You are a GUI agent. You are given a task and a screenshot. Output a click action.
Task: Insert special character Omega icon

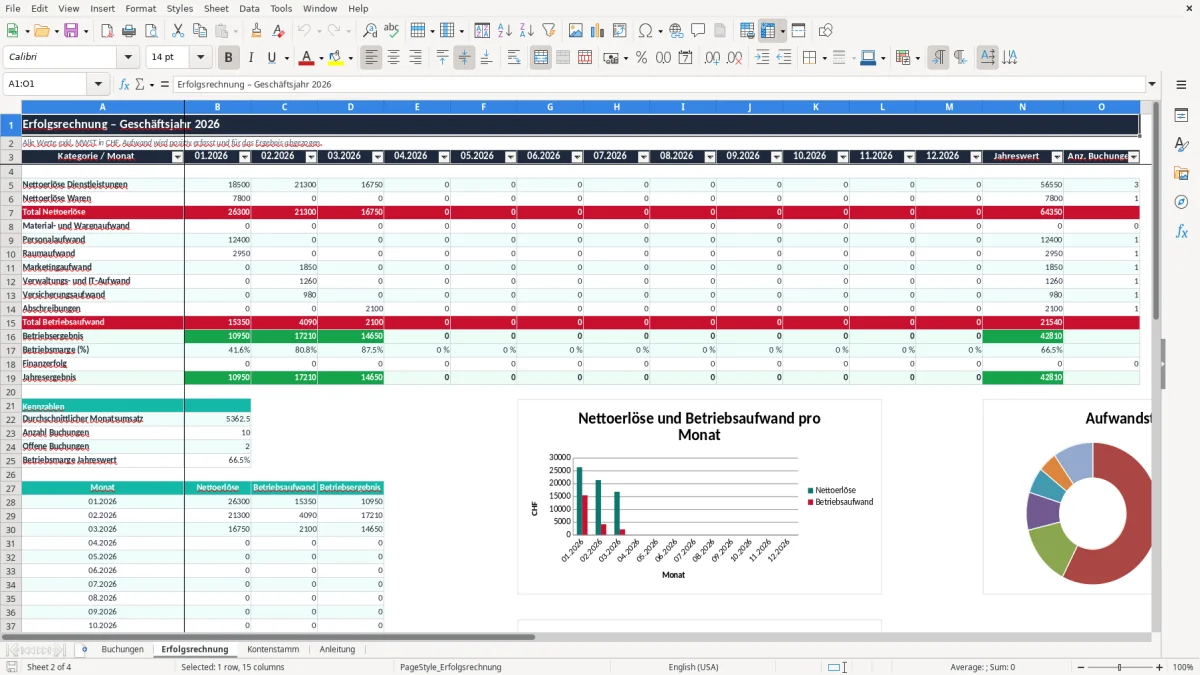pyautogui.click(x=645, y=31)
